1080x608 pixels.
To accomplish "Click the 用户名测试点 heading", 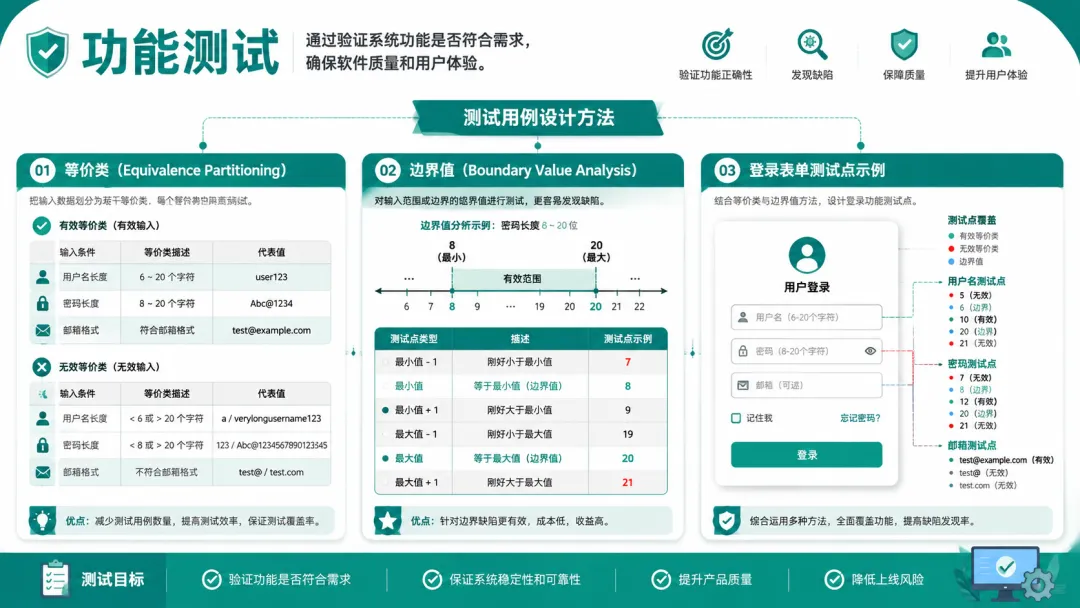I will click(976, 281).
